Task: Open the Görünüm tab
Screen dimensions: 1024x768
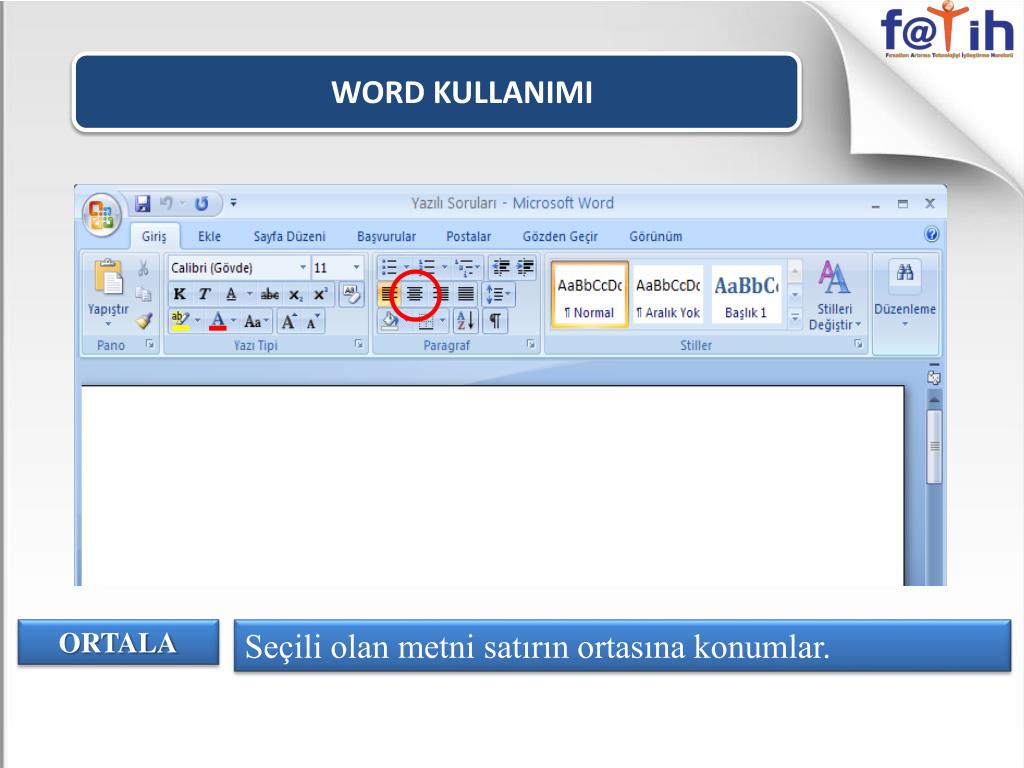Action: (656, 236)
